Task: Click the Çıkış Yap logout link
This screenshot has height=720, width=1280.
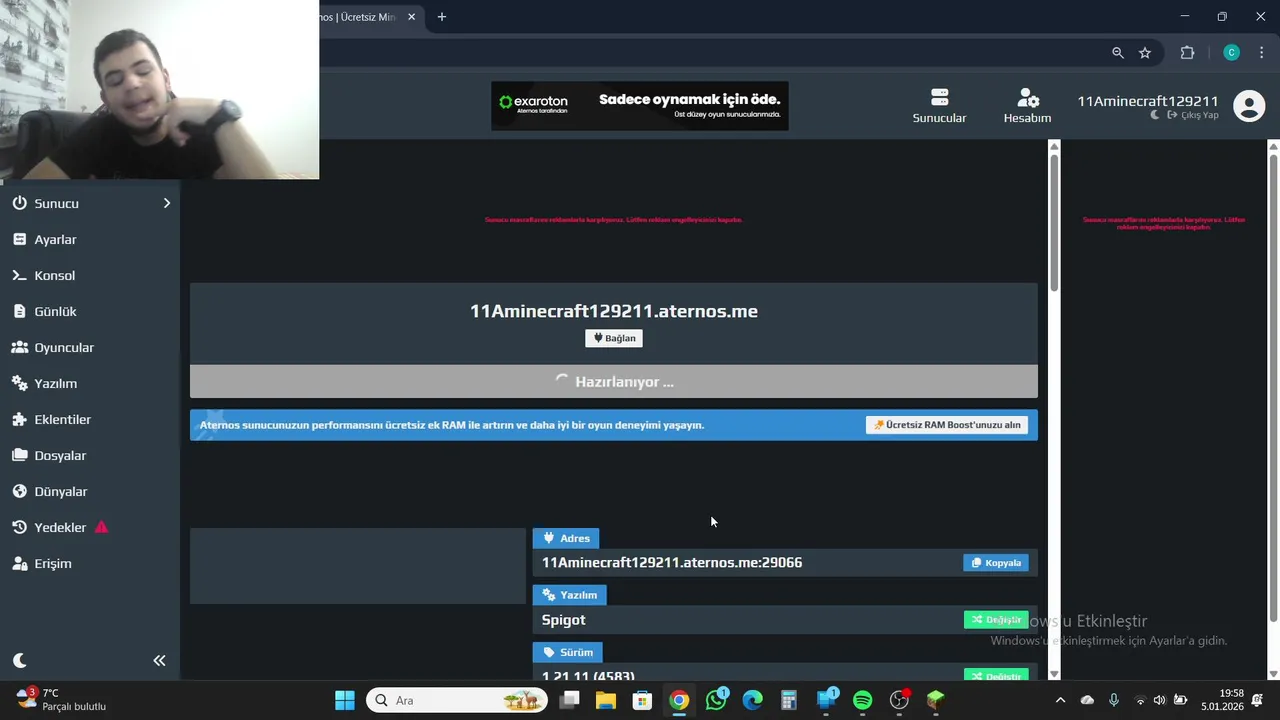Action: coord(1193,115)
